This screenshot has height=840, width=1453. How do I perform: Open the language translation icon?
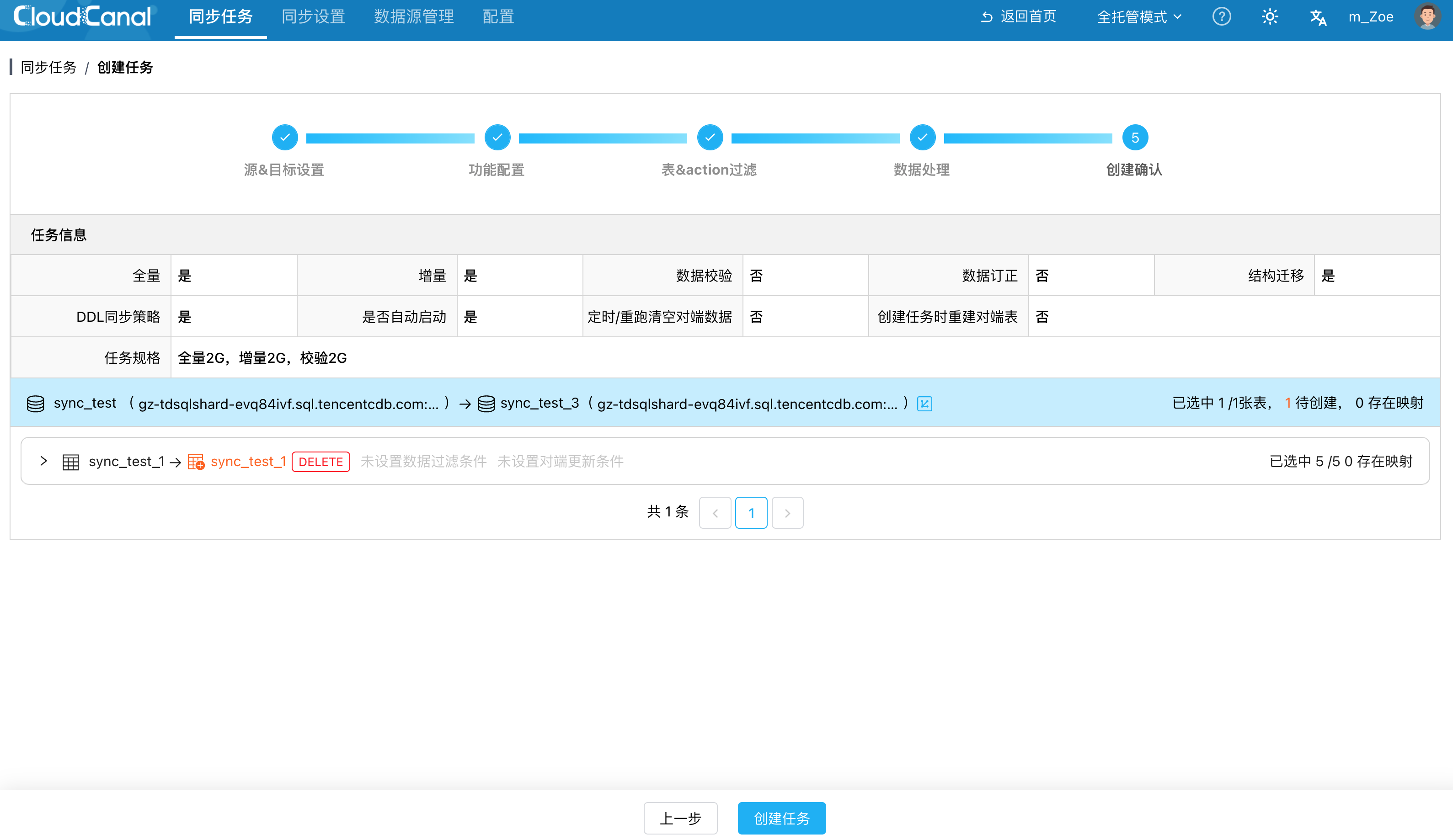click(1318, 17)
